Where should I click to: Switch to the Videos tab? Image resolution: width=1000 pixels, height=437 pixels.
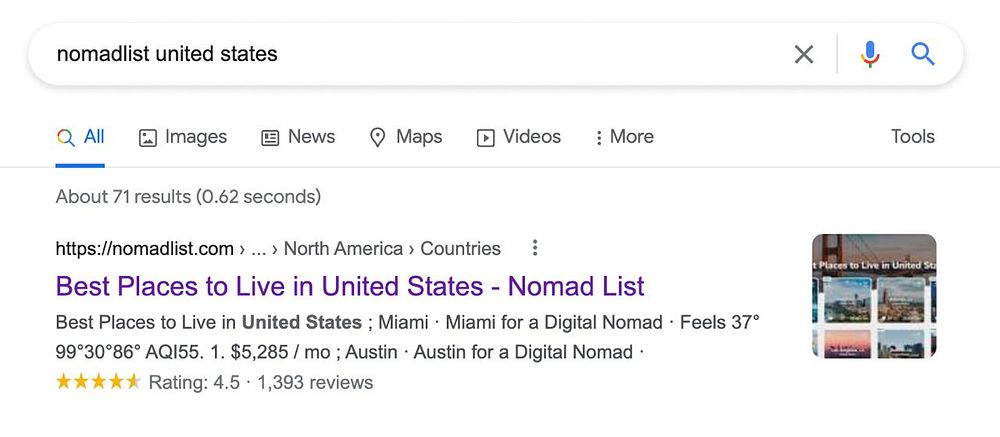click(x=519, y=137)
